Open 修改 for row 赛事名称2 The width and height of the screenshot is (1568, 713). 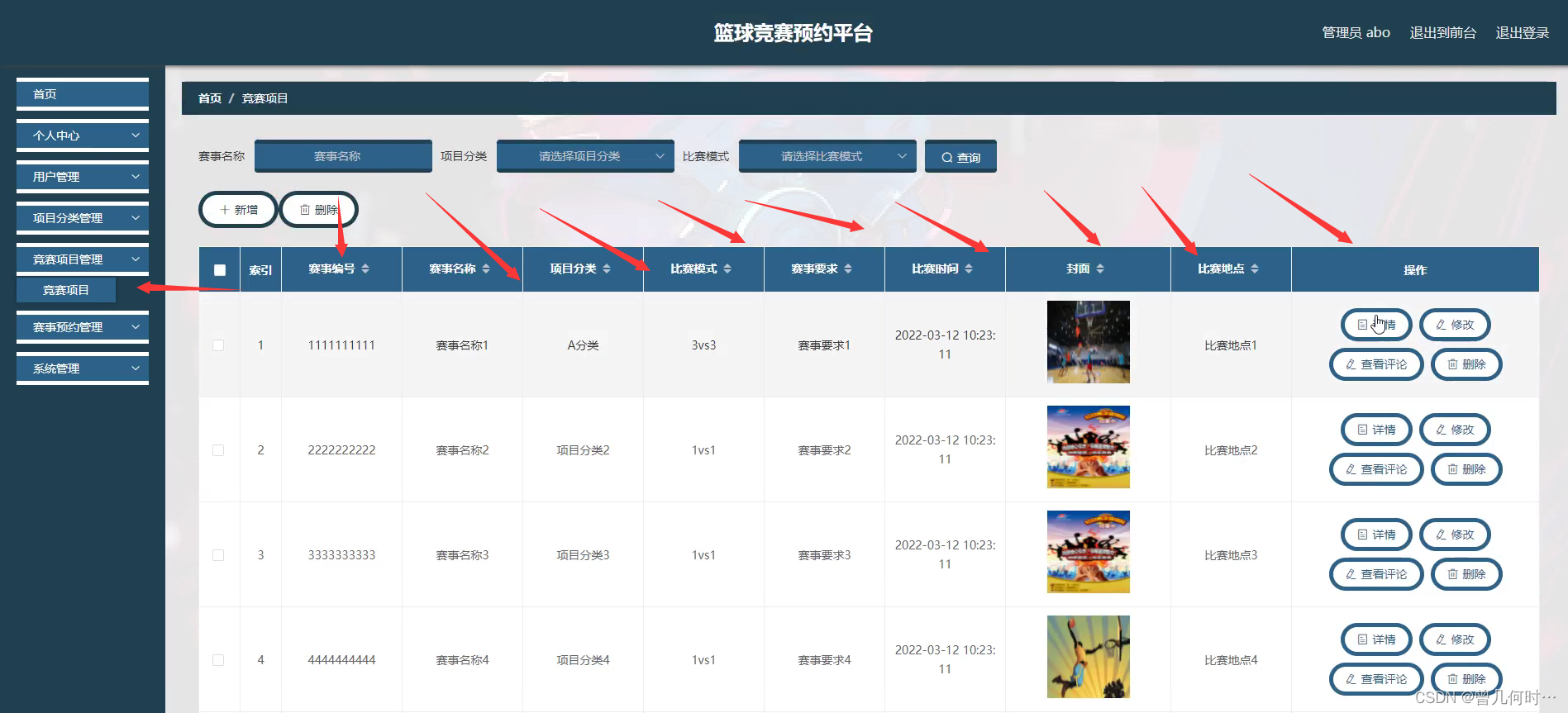pos(1455,430)
